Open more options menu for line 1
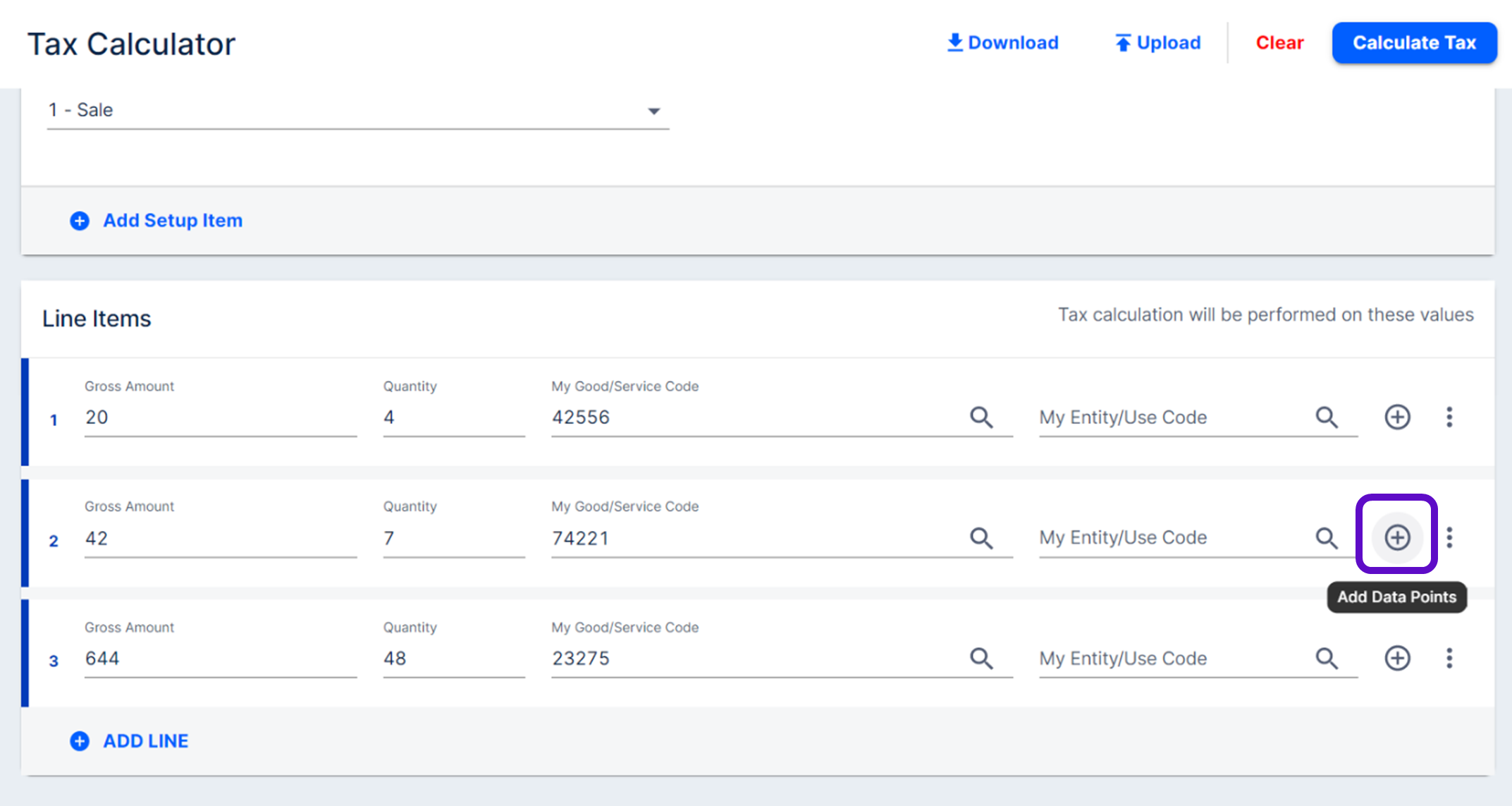1512x806 pixels. 1449,417
